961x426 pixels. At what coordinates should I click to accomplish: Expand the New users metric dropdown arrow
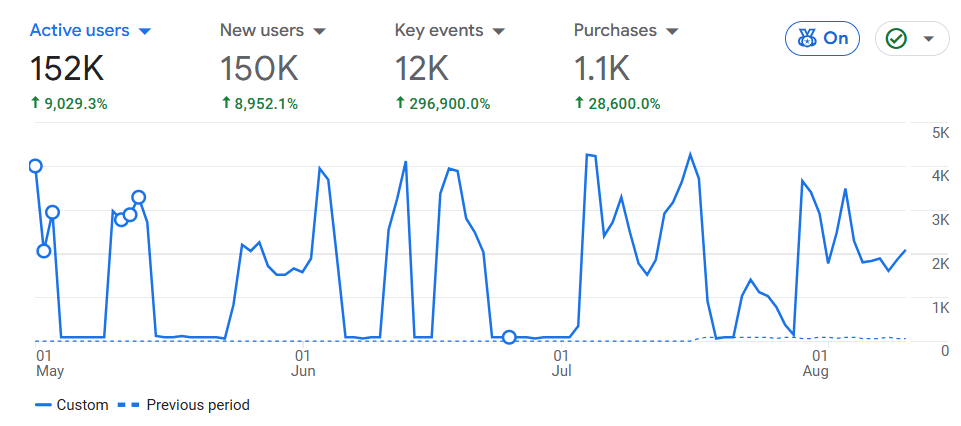click(320, 31)
